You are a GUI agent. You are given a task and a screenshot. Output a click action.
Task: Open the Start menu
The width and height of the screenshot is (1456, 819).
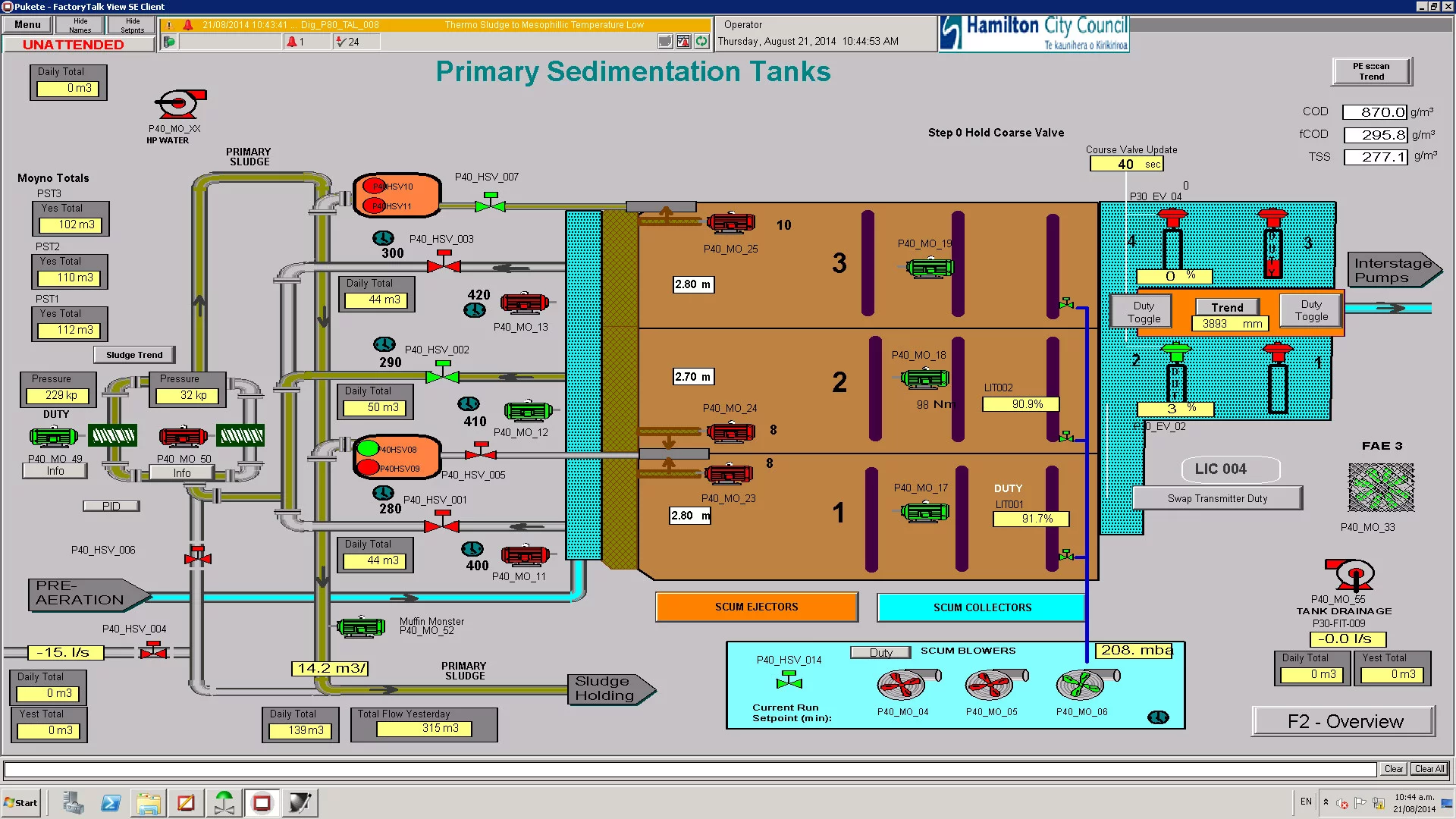(x=20, y=802)
